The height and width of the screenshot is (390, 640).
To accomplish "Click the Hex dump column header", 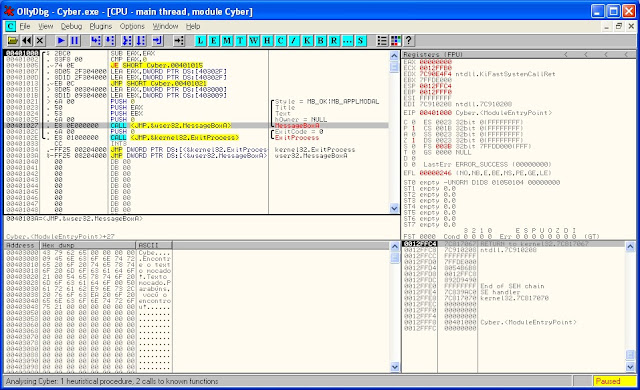I will [88, 245].
